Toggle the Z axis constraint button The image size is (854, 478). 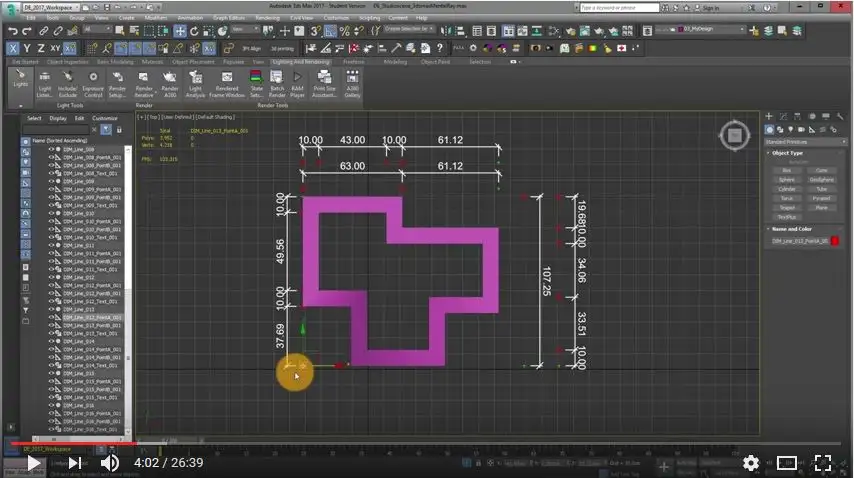(x=41, y=48)
